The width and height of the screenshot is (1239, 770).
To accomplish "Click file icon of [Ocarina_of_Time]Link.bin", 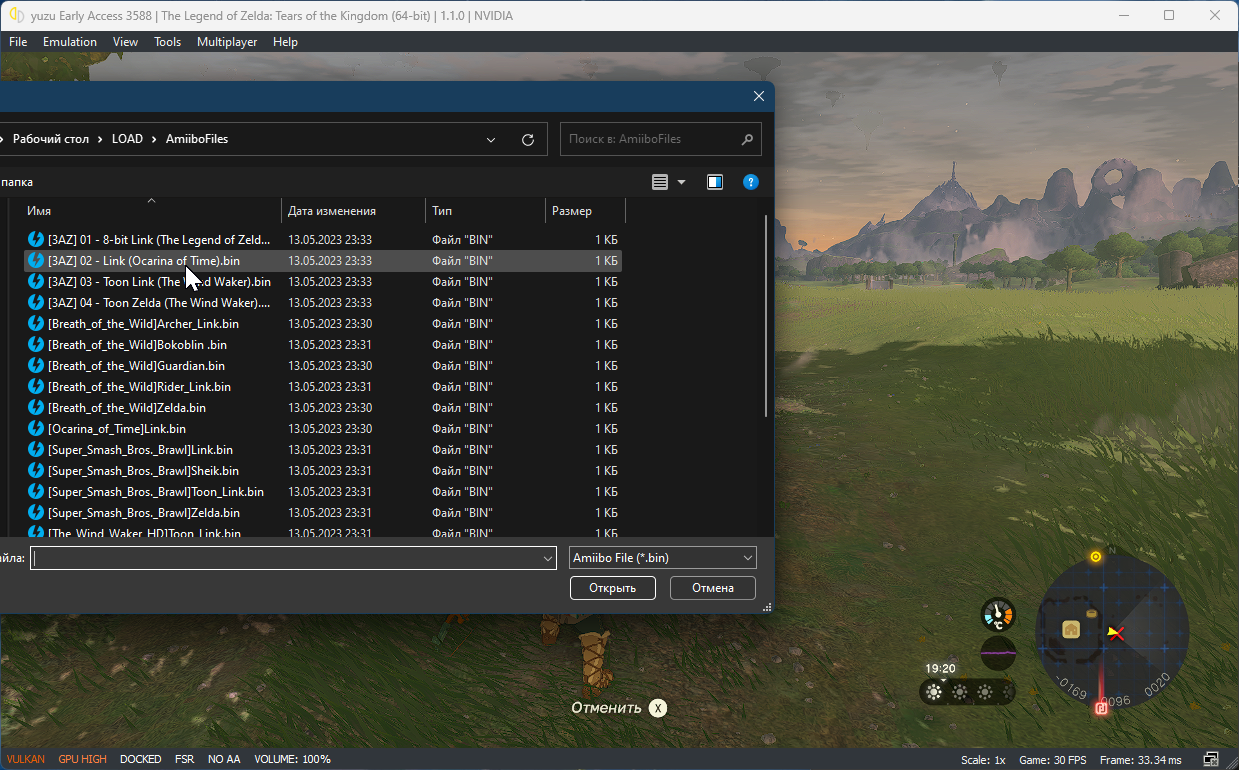I will [36, 429].
